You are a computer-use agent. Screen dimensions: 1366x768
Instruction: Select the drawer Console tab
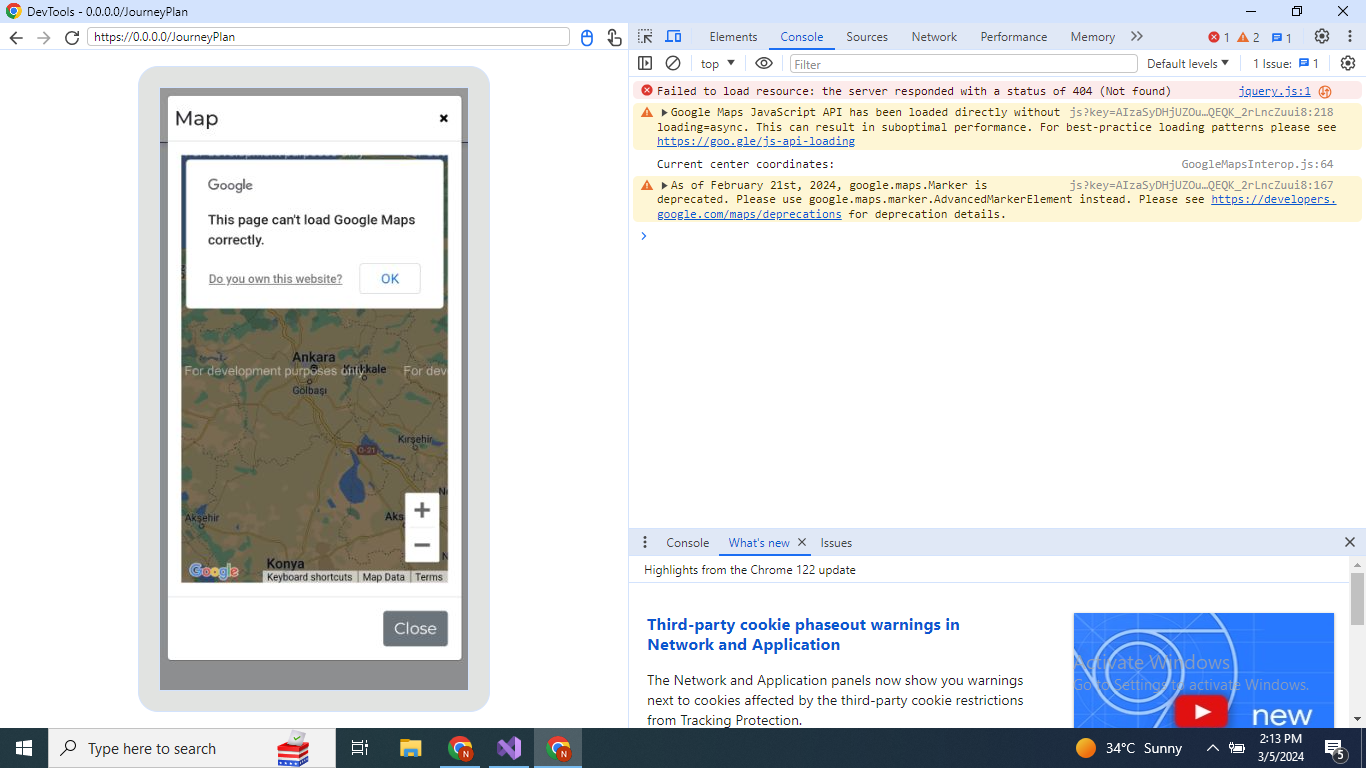point(687,543)
